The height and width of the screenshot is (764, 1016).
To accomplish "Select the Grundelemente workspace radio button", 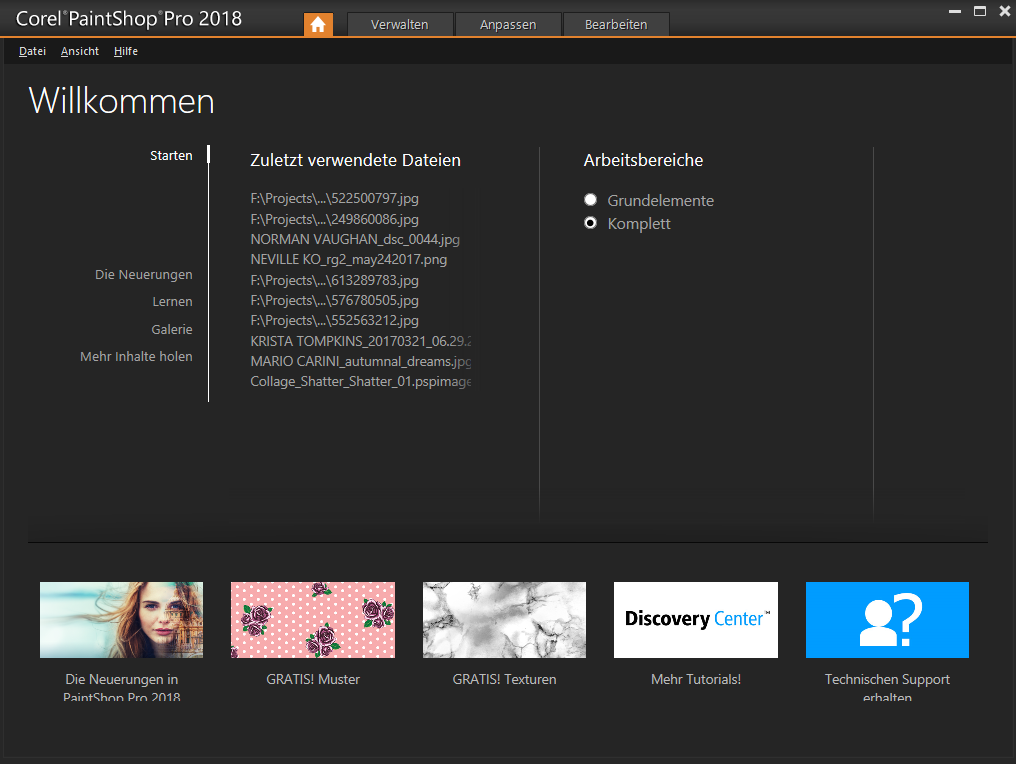I will [590, 200].
